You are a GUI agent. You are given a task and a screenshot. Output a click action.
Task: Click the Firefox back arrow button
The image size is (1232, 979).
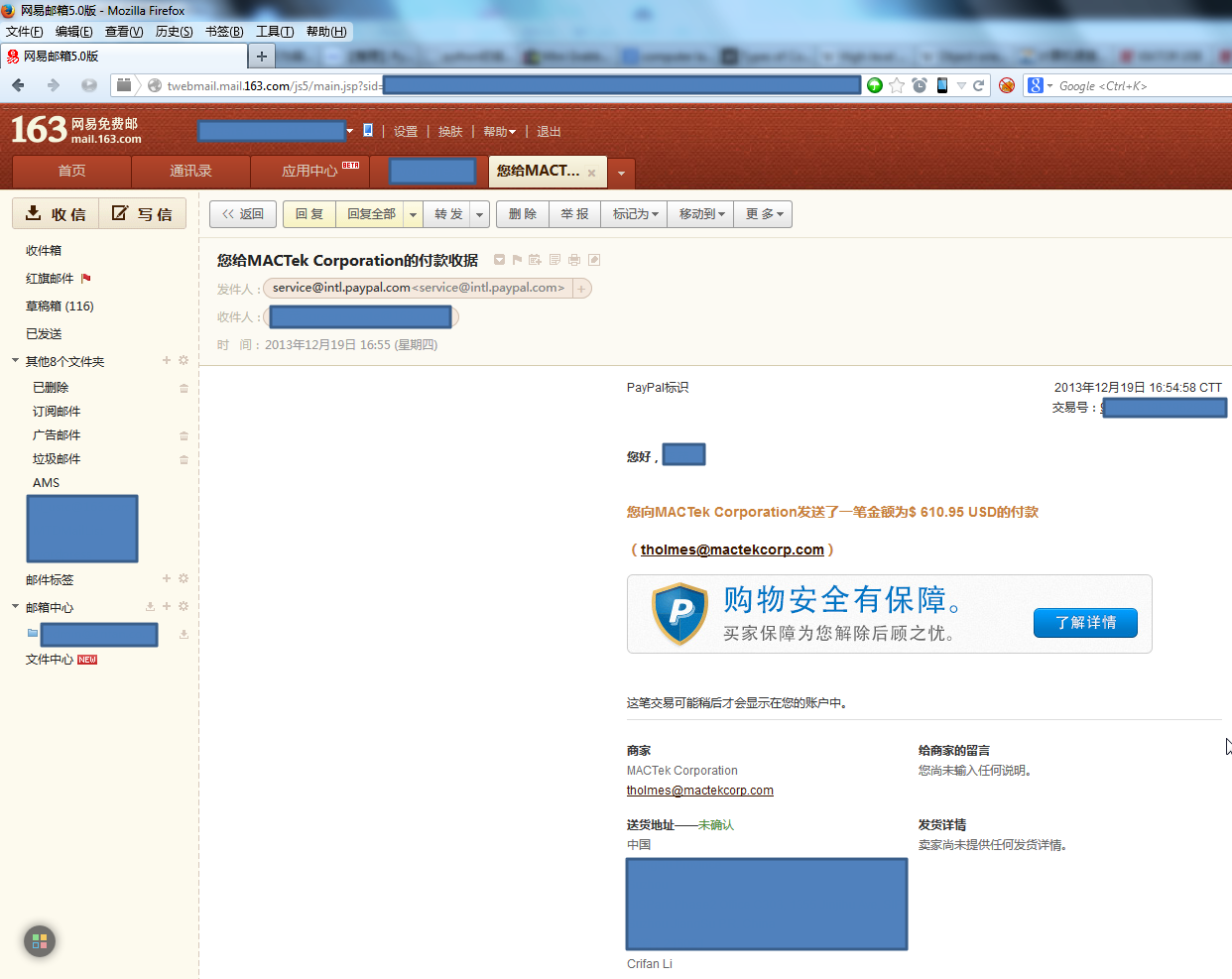pyautogui.click(x=18, y=85)
